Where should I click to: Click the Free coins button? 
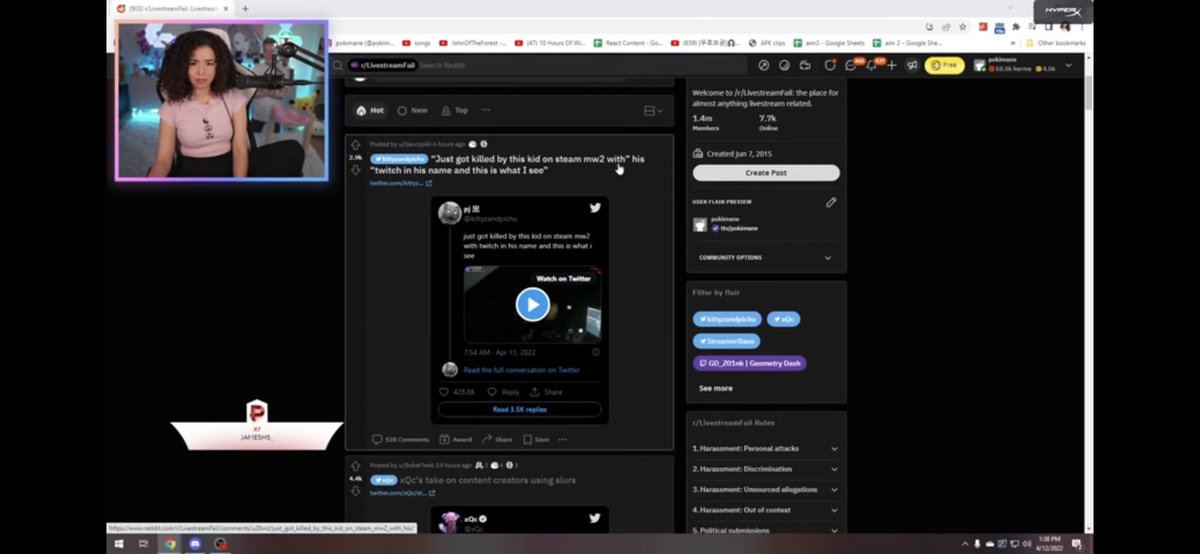pyautogui.click(x=944, y=65)
